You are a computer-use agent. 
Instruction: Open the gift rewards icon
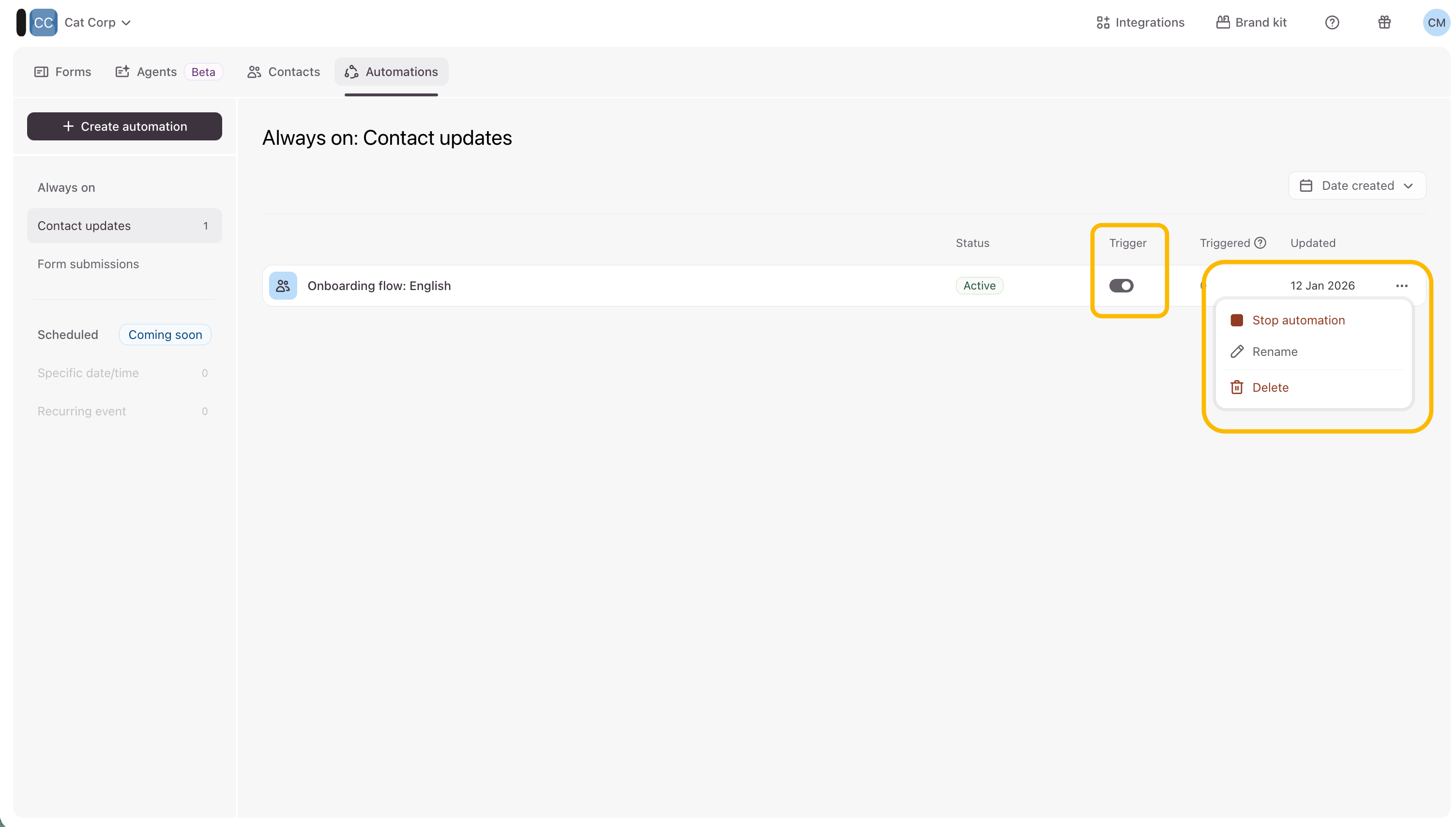point(1384,23)
